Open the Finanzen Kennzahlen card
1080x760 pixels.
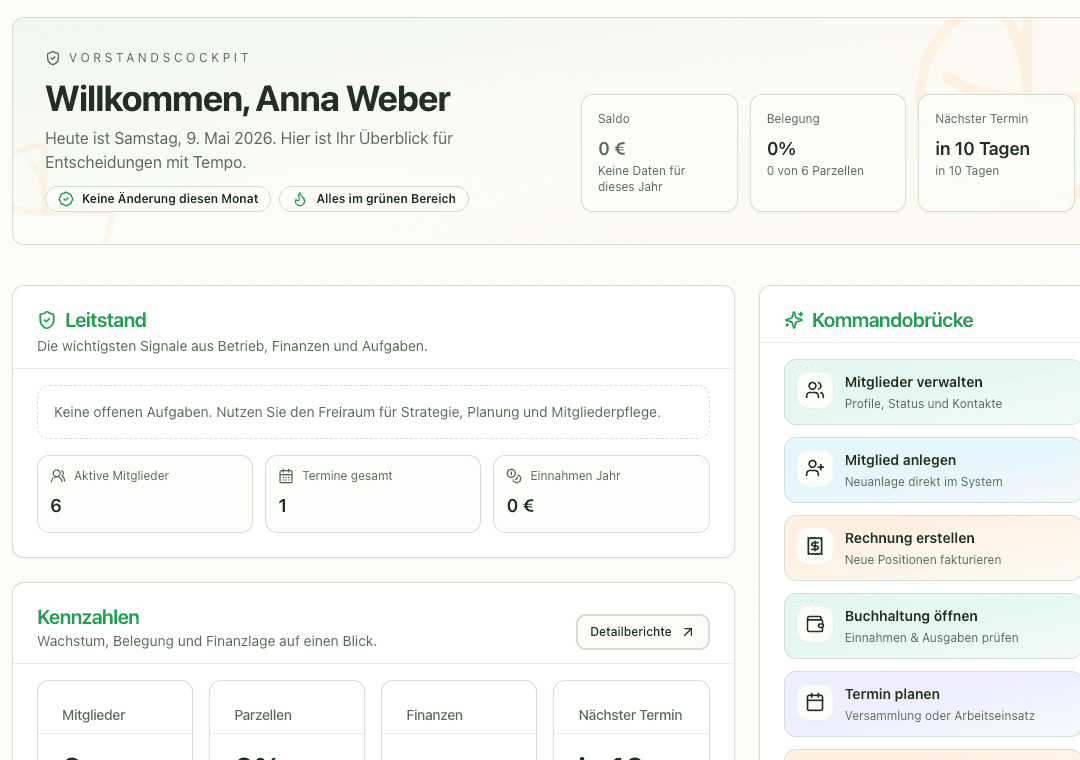tap(459, 720)
